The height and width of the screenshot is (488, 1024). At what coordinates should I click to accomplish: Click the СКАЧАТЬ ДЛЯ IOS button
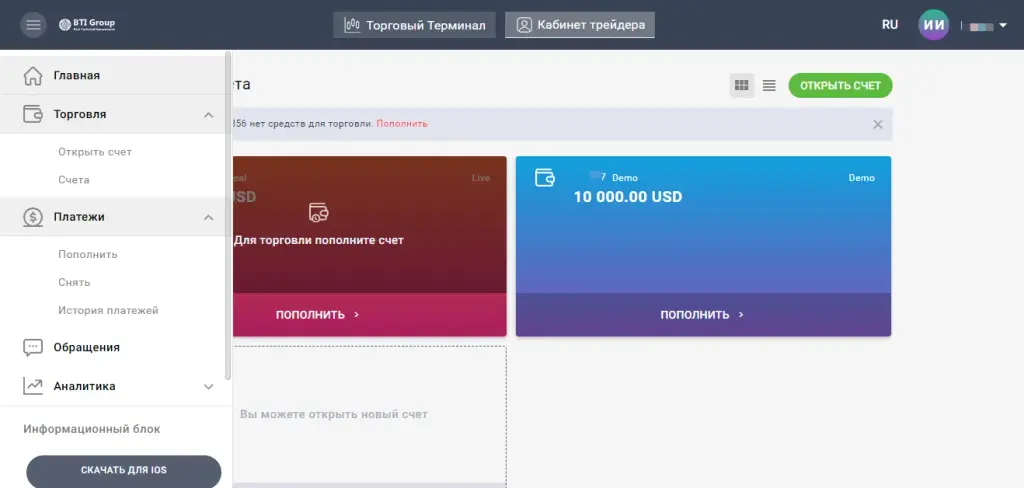click(x=123, y=470)
